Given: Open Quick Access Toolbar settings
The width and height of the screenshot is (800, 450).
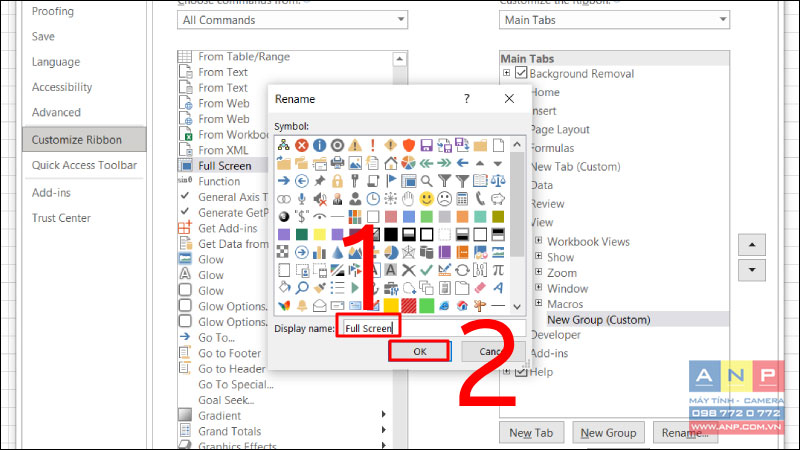Looking at the screenshot, I should (x=84, y=165).
